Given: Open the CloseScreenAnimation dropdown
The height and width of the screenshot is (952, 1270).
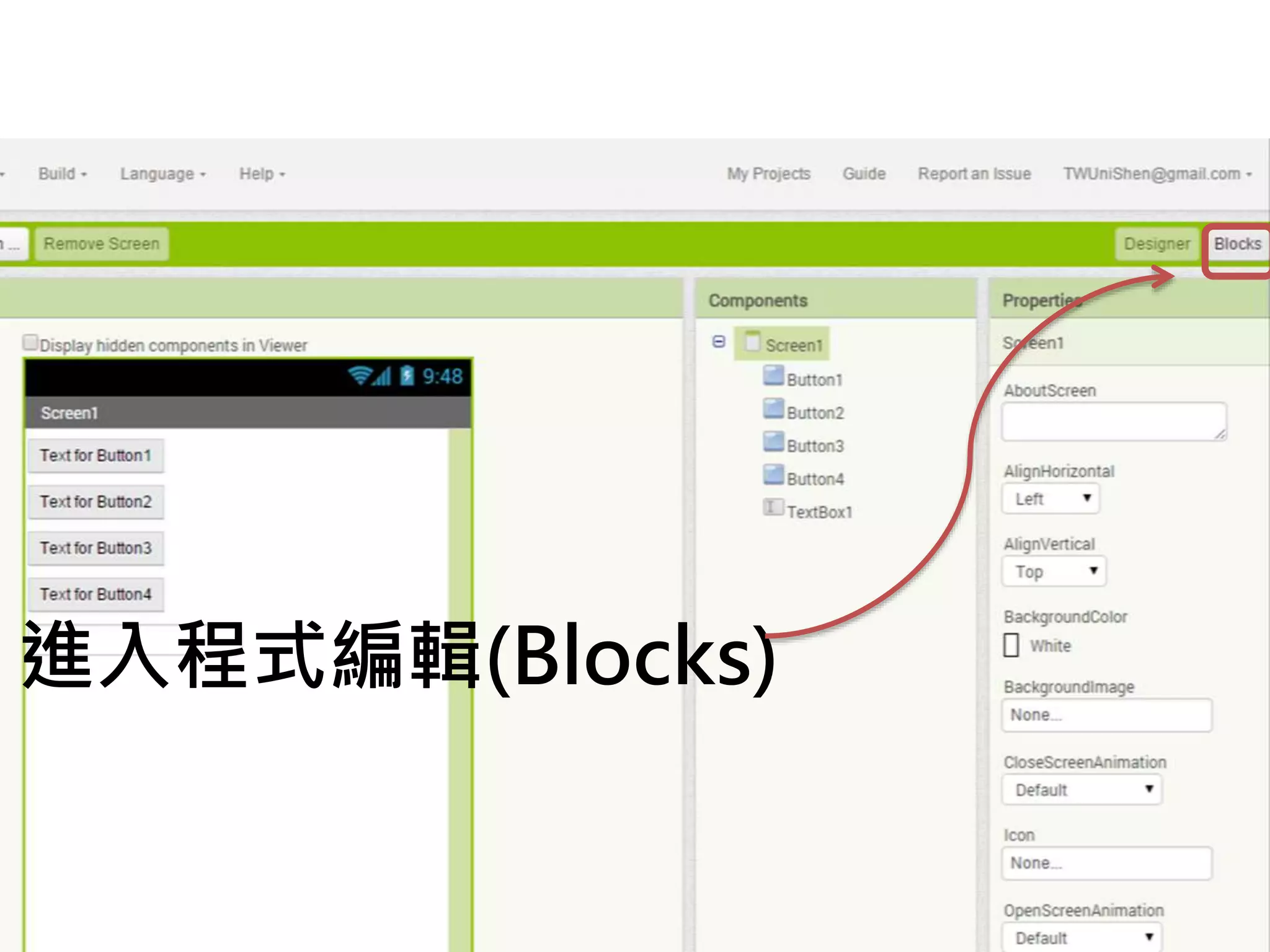Looking at the screenshot, I should pos(1081,790).
